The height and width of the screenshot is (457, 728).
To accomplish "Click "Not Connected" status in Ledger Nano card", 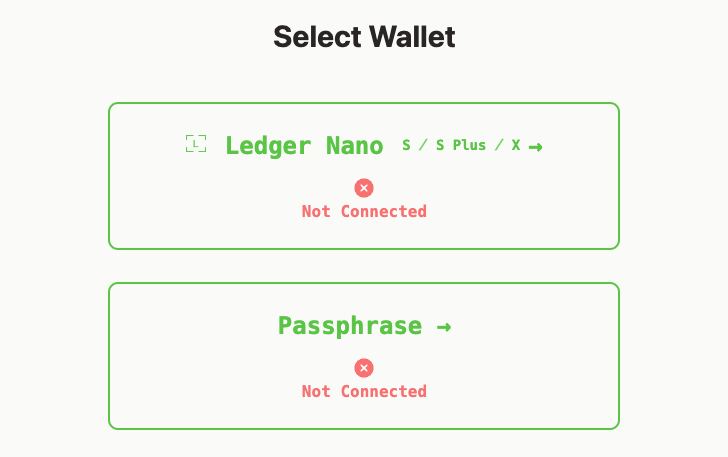I will (x=364, y=211).
